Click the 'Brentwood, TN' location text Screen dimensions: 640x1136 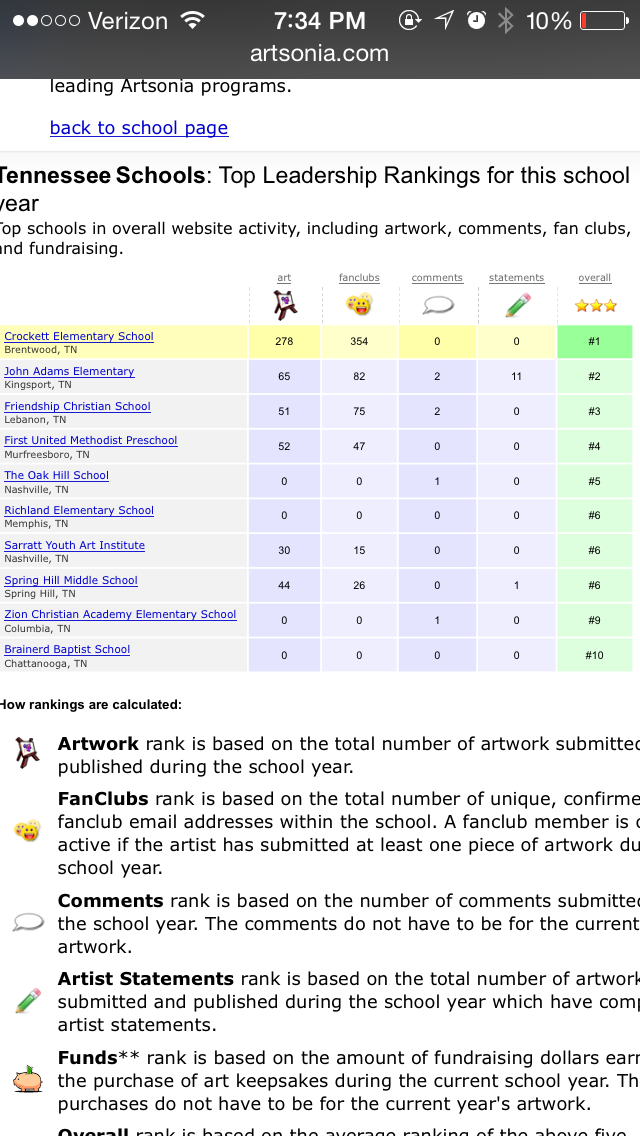[x=41, y=349]
